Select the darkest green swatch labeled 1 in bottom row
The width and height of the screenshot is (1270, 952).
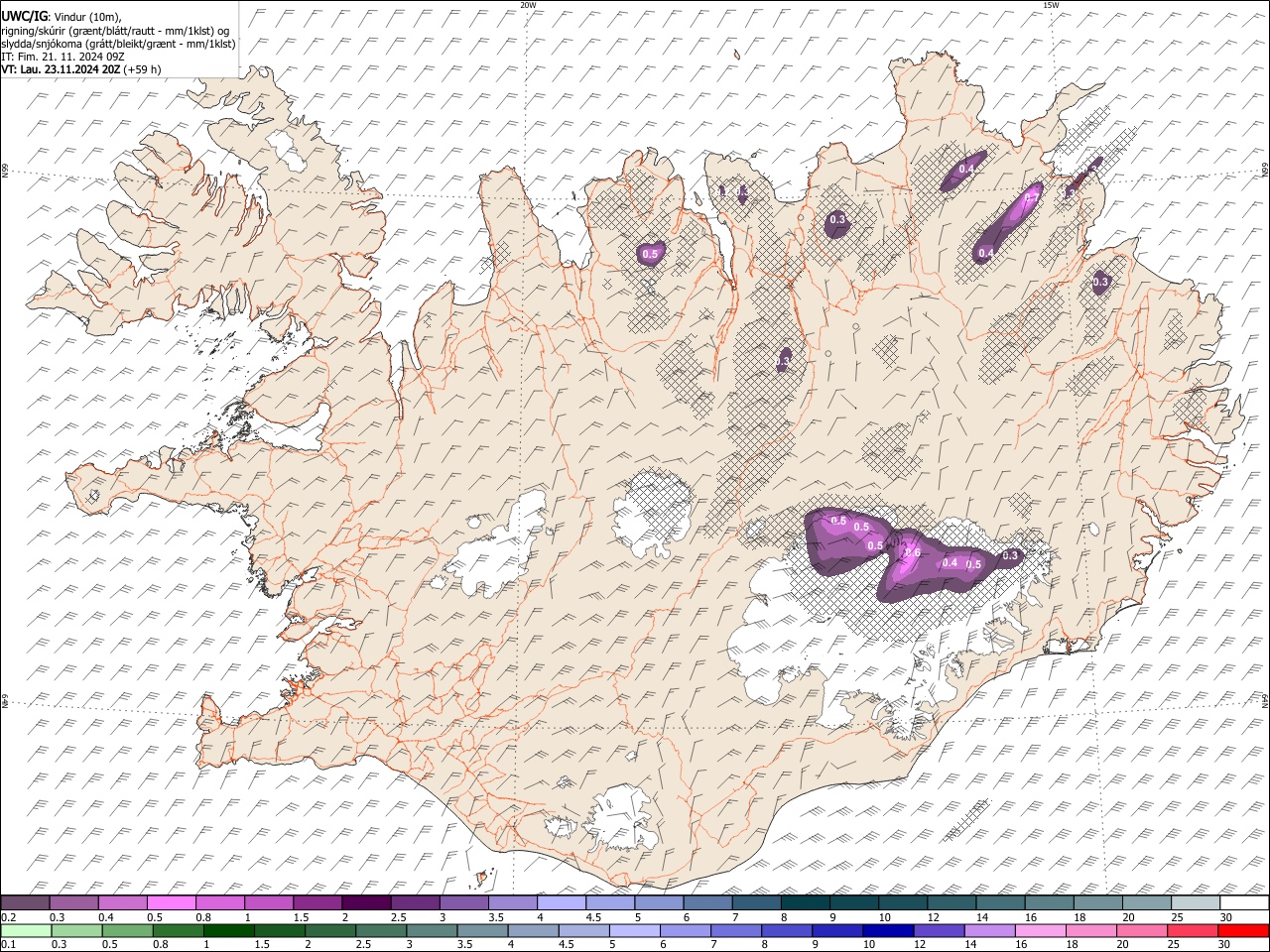[228, 930]
